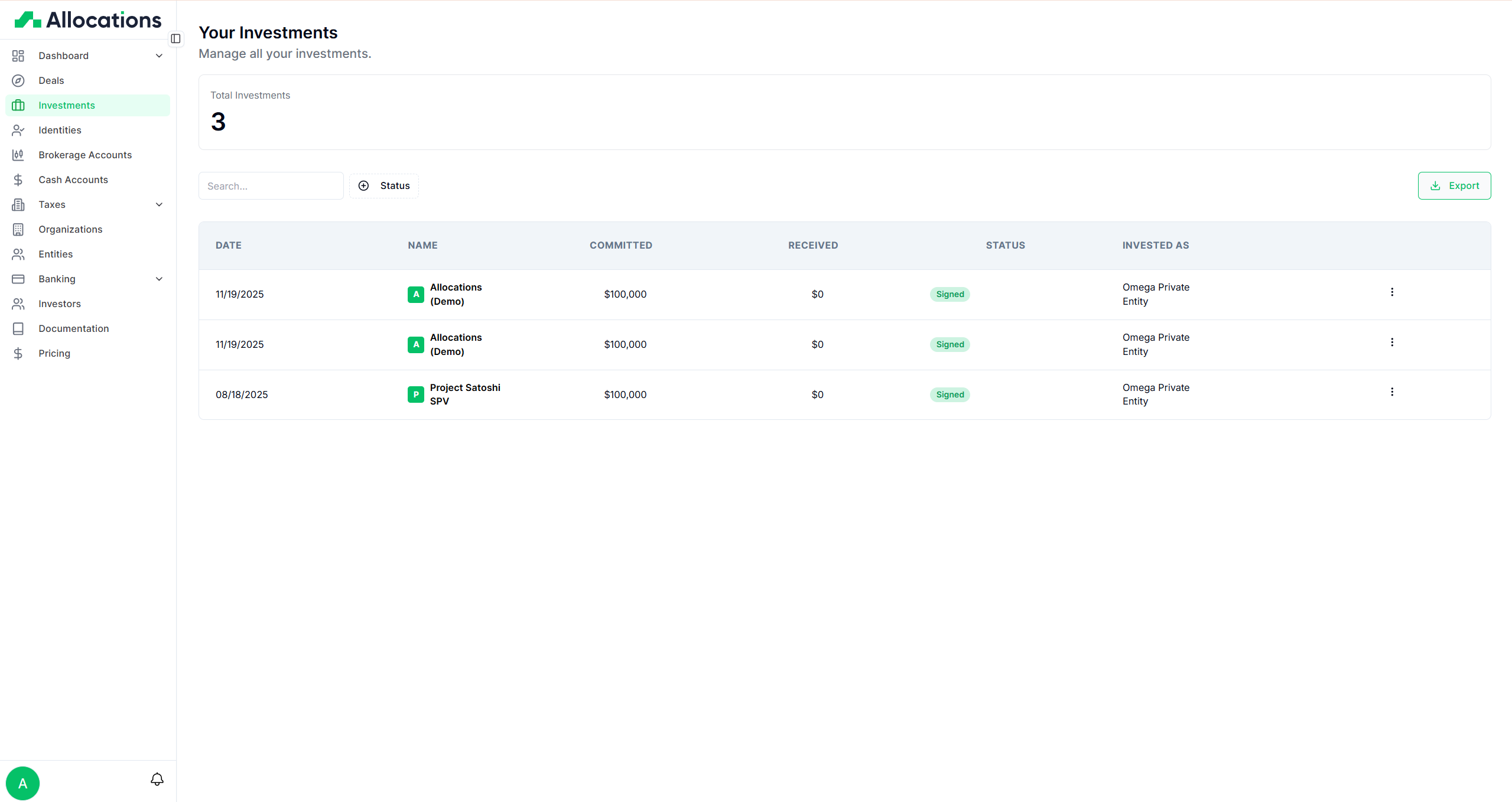The width and height of the screenshot is (1512, 802).
Task: Click the Export button
Action: tap(1454, 186)
